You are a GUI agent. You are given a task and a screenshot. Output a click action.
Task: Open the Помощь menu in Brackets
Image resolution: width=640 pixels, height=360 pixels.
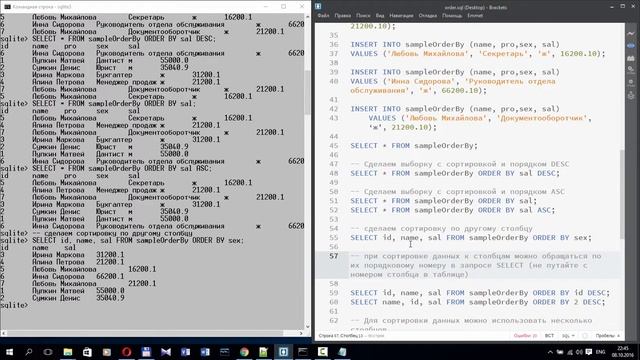[x=452, y=16]
